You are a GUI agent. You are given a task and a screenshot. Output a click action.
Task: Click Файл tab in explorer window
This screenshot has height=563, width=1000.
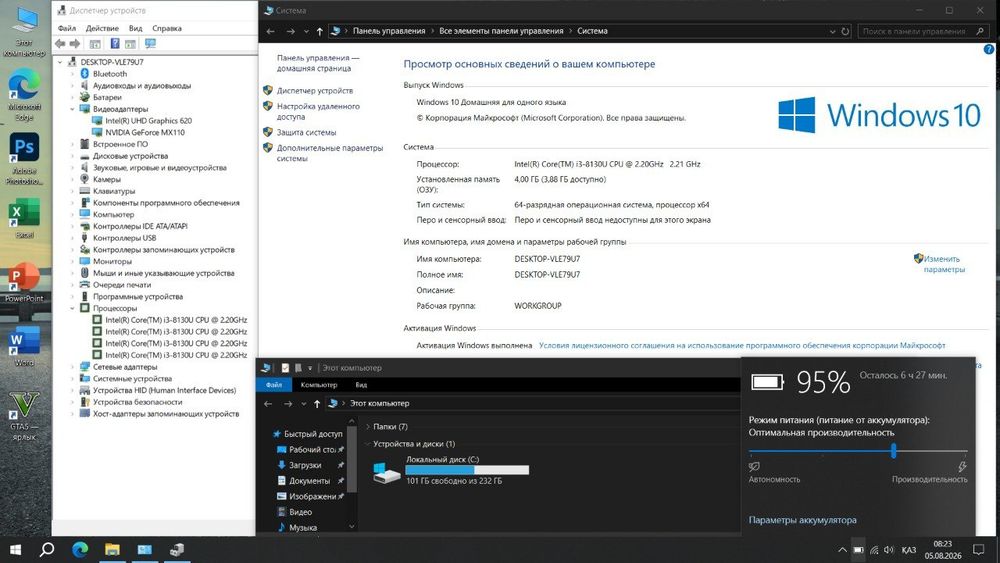tap(274, 385)
